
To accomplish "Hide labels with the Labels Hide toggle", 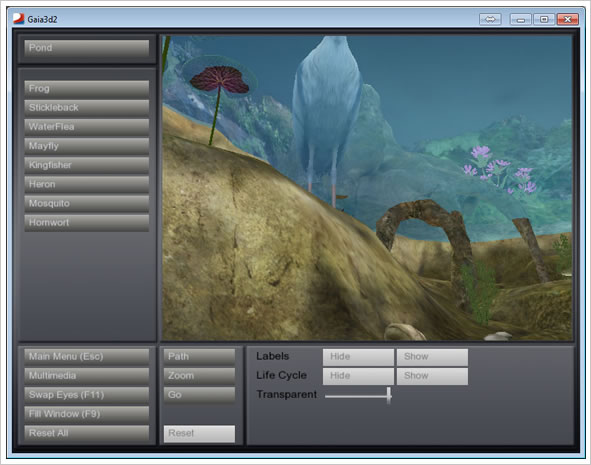I will coord(358,357).
